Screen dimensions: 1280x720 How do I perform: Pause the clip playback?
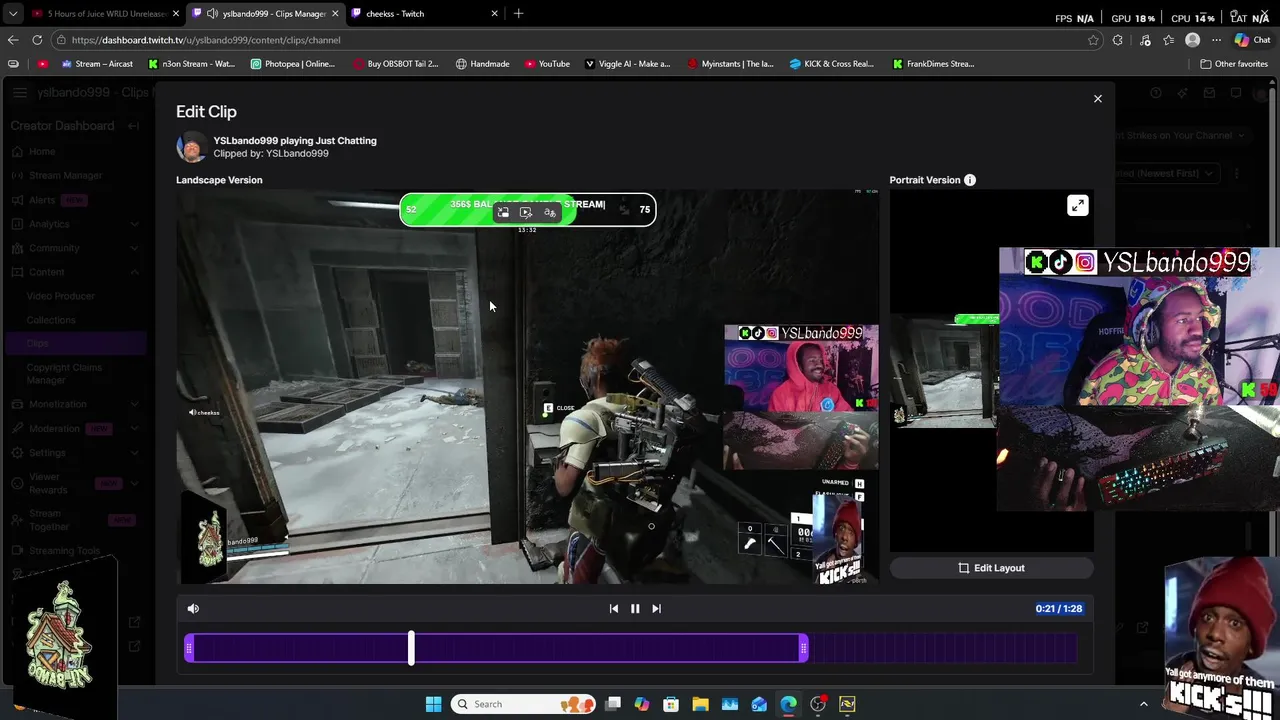pos(635,608)
